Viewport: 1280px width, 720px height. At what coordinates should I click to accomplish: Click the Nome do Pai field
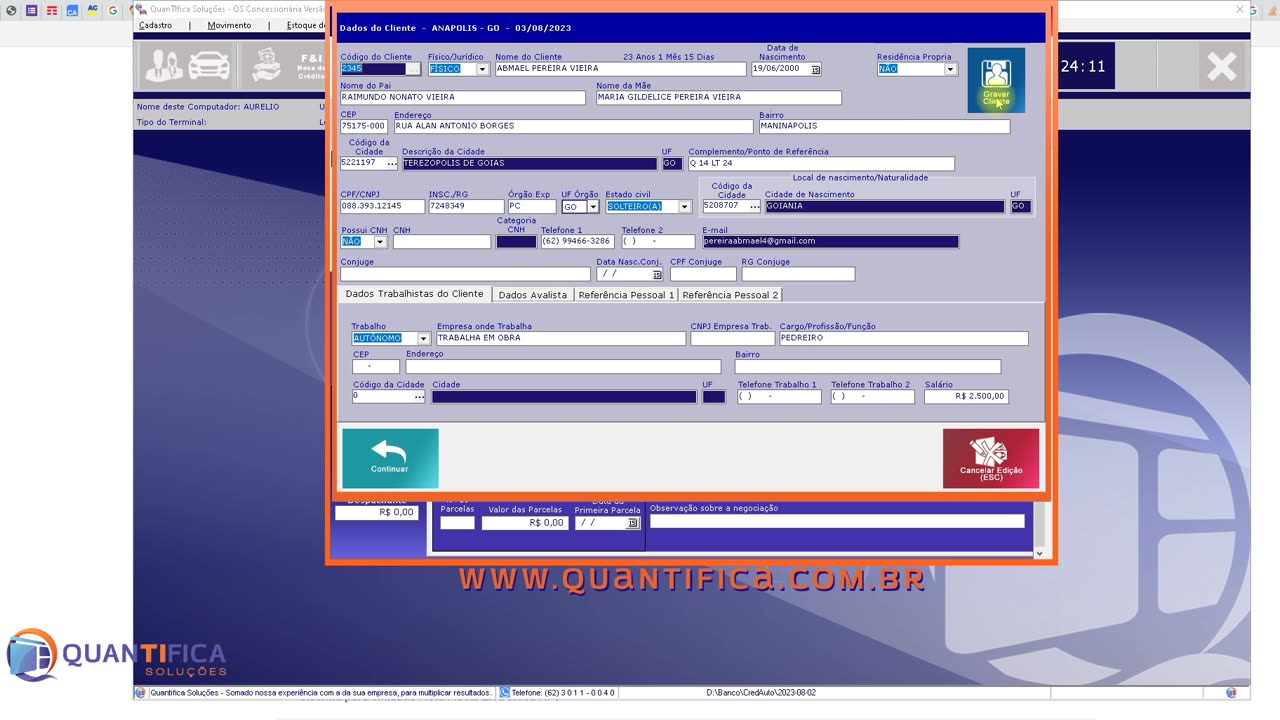(x=463, y=98)
